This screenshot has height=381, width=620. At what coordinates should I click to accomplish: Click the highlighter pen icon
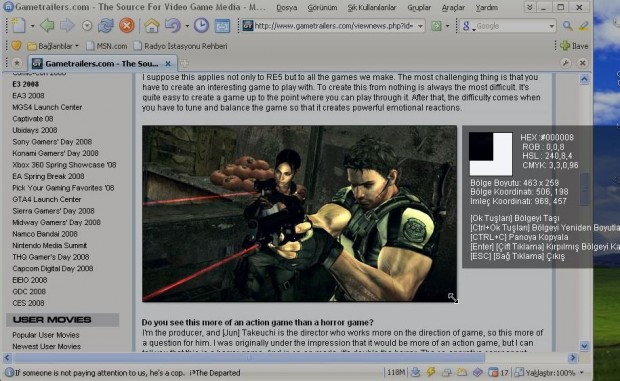[x=584, y=26]
